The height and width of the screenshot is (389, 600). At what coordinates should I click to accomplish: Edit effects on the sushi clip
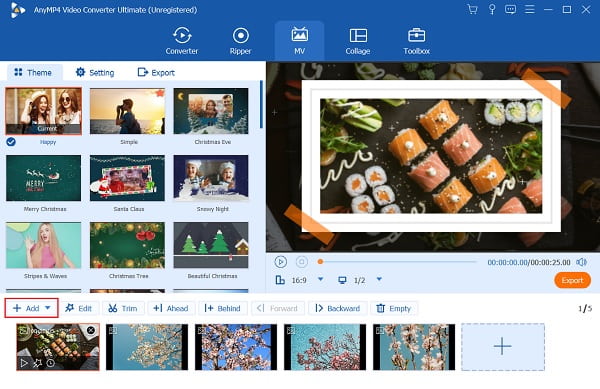(x=37, y=363)
